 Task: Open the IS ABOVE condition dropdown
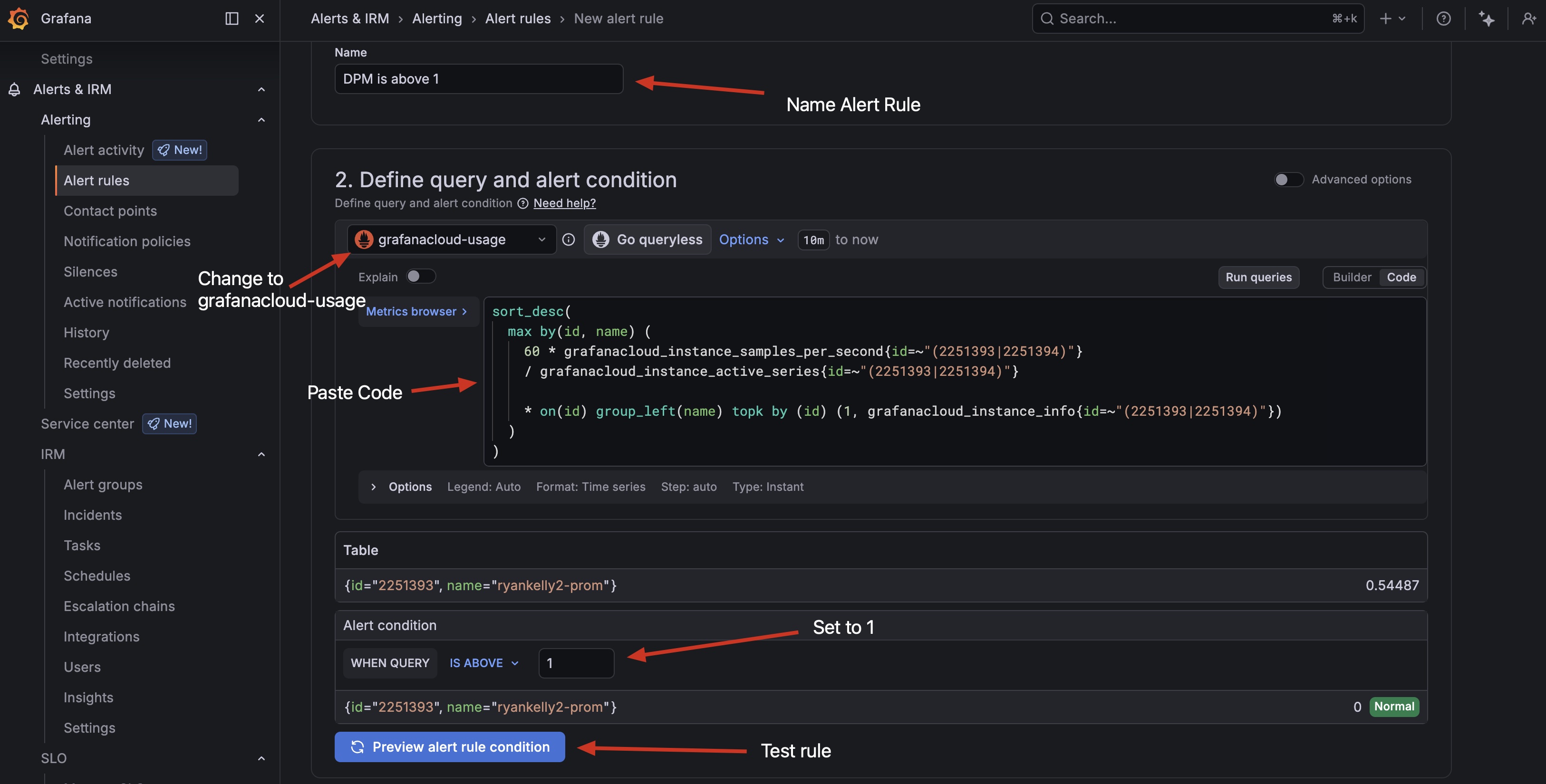(x=484, y=663)
